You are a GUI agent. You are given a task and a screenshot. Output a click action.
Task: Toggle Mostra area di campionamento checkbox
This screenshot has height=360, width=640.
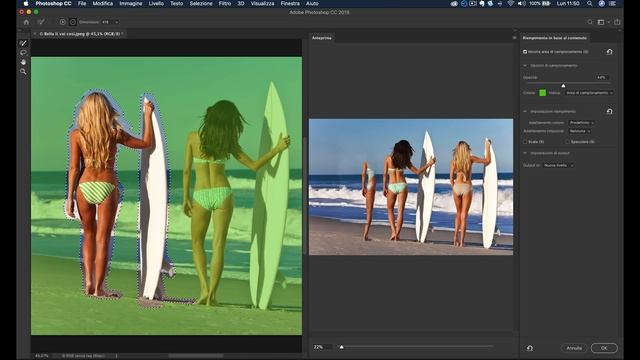coord(525,52)
